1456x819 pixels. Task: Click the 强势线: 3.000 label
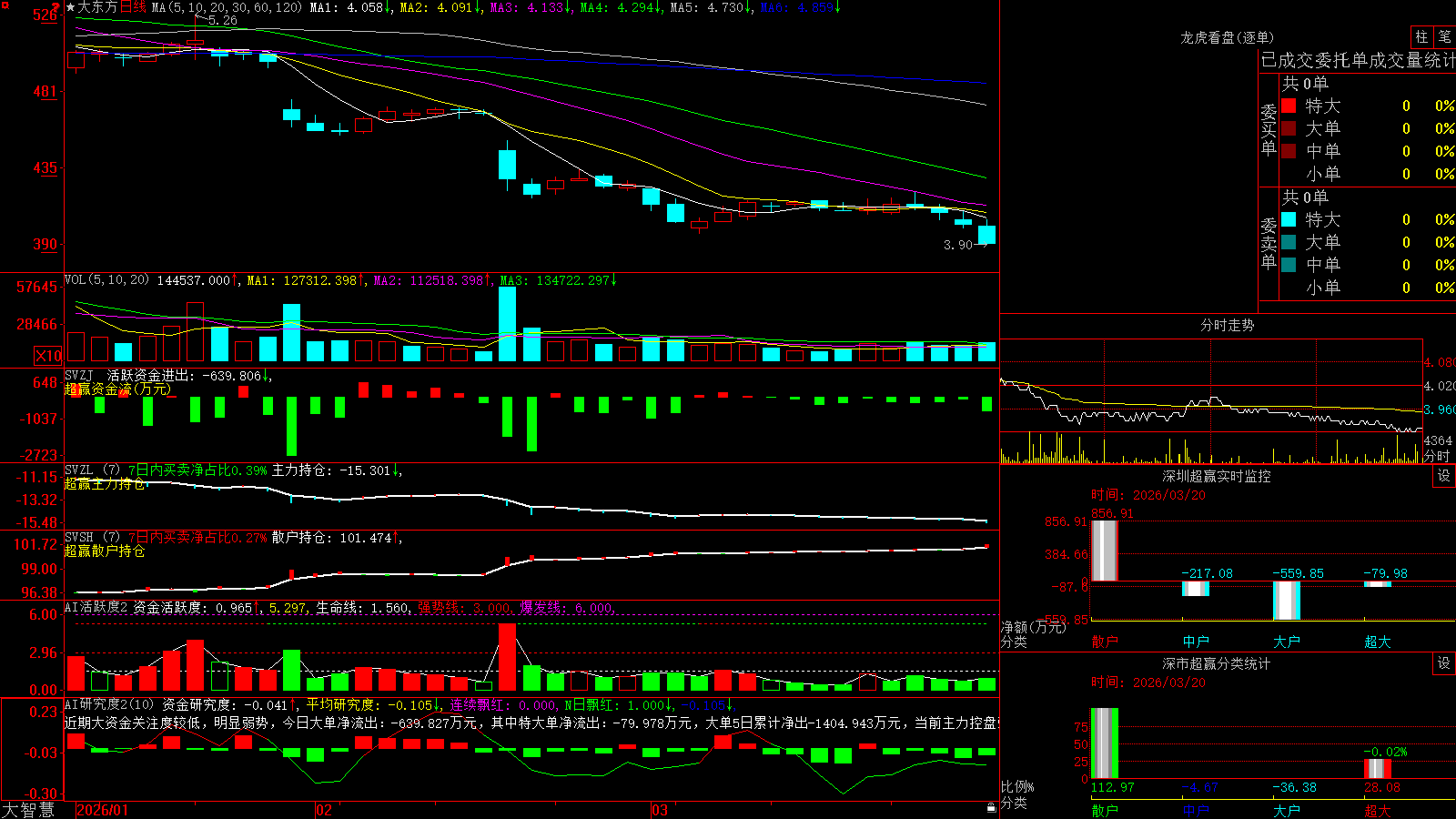point(464,608)
